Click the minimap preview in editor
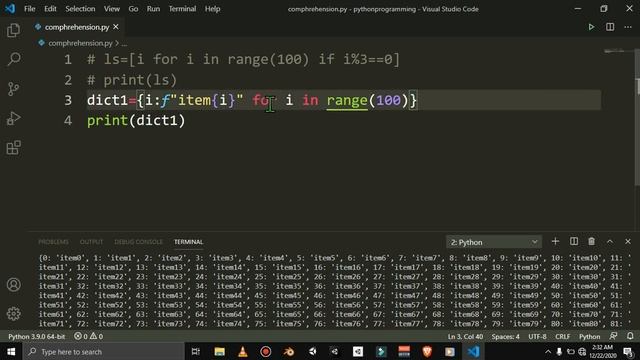This screenshot has width=640, height=360. click(614, 52)
